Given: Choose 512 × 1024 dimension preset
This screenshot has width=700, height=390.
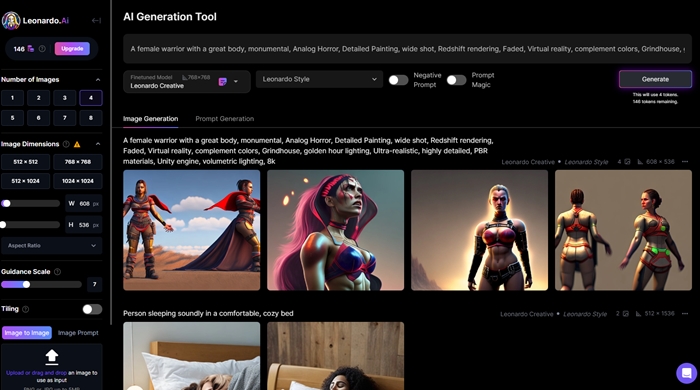Looking at the screenshot, I should [25, 181].
